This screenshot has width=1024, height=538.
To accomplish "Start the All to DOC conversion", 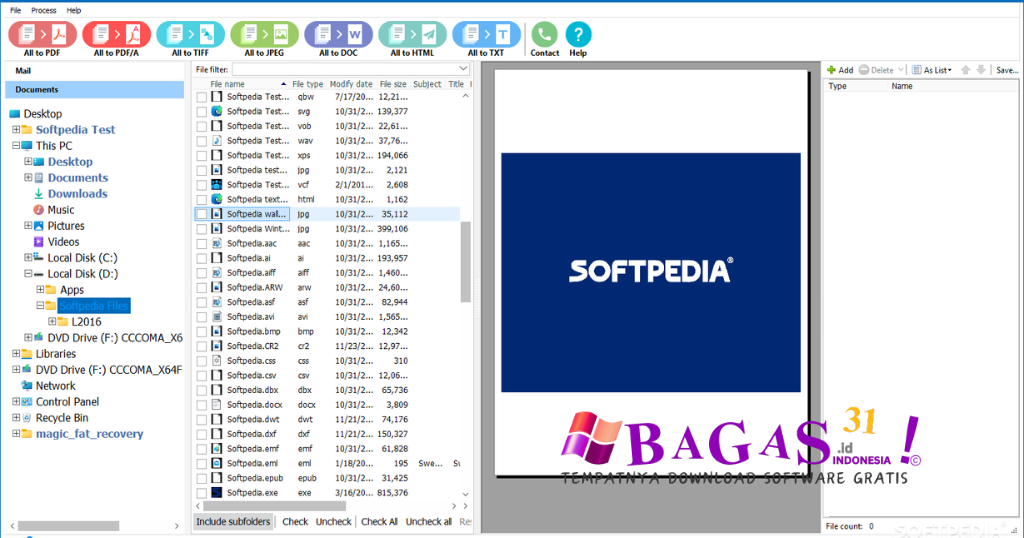I will coord(338,39).
